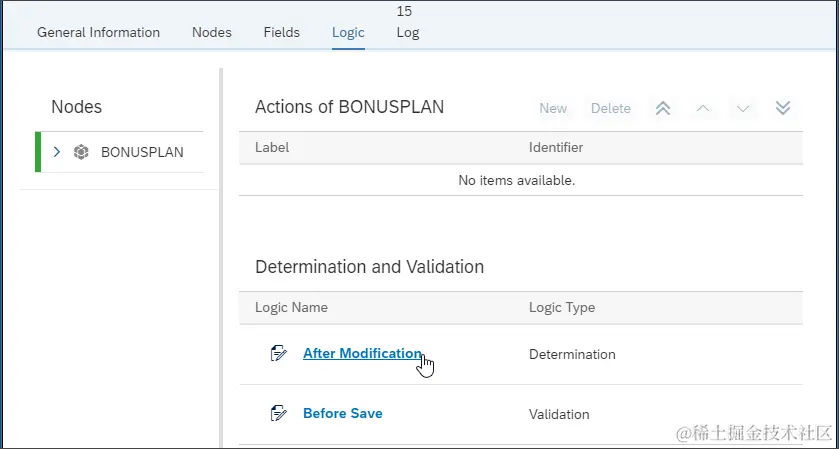Viewport: 839px width, 449px height.
Task: Click the Identifier column header
Action: [x=555, y=147]
